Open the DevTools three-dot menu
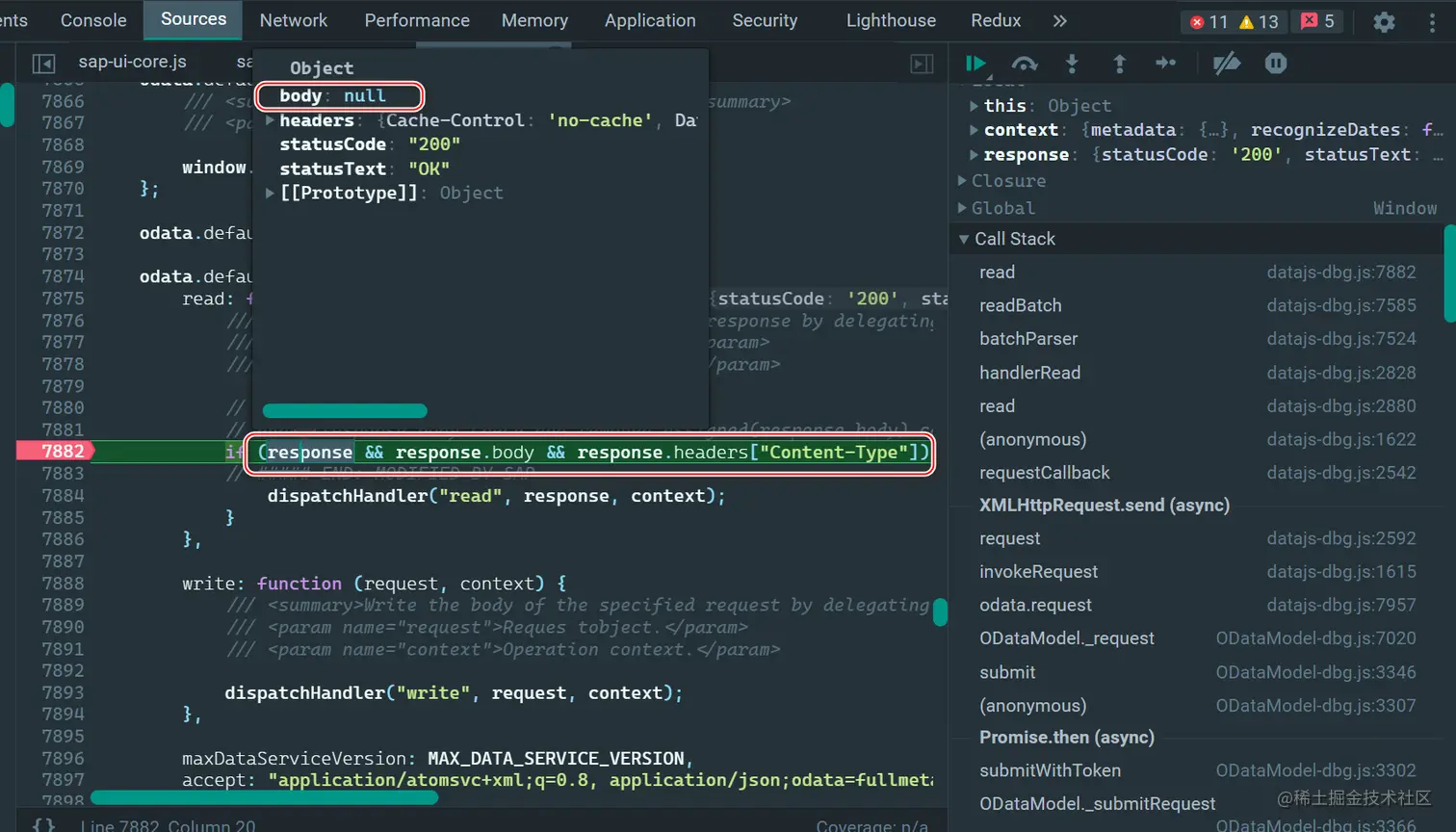The width and height of the screenshot is (1456, 832). (x=1433, y=21)
